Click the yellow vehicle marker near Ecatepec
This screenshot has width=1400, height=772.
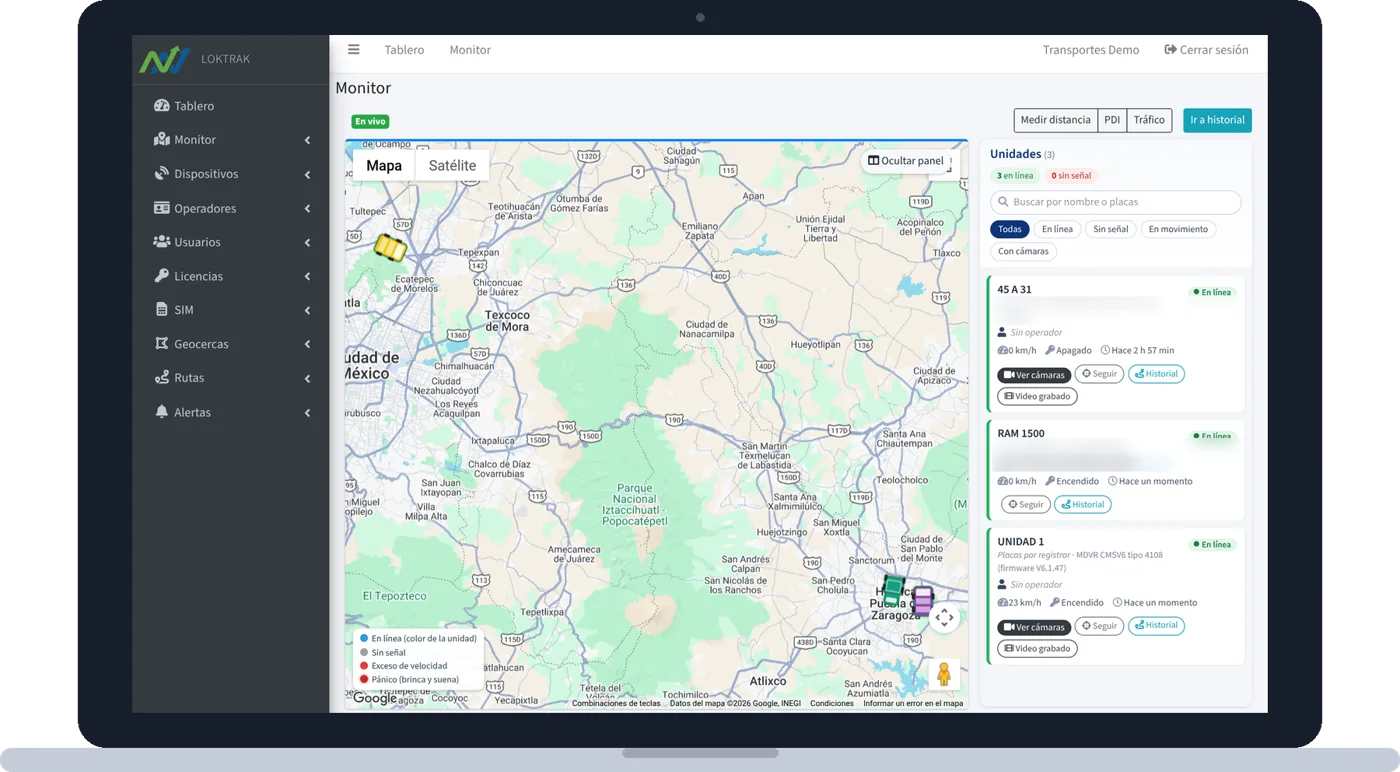pyautogui.click(x=390, y=247)
